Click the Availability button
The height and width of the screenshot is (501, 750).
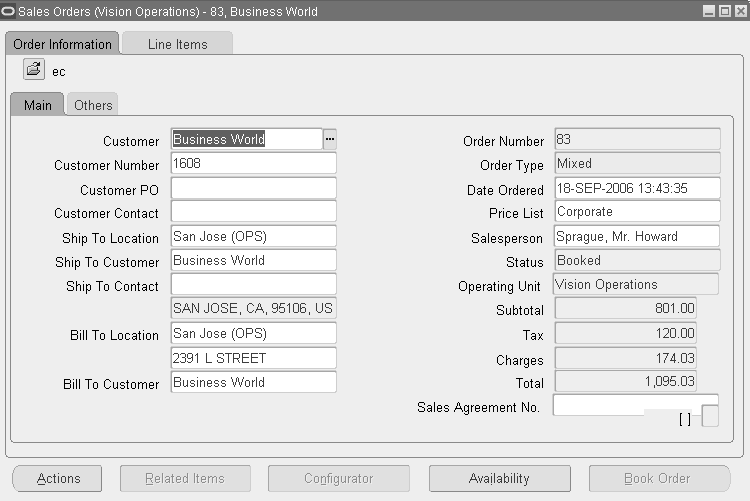pos(500,479)
